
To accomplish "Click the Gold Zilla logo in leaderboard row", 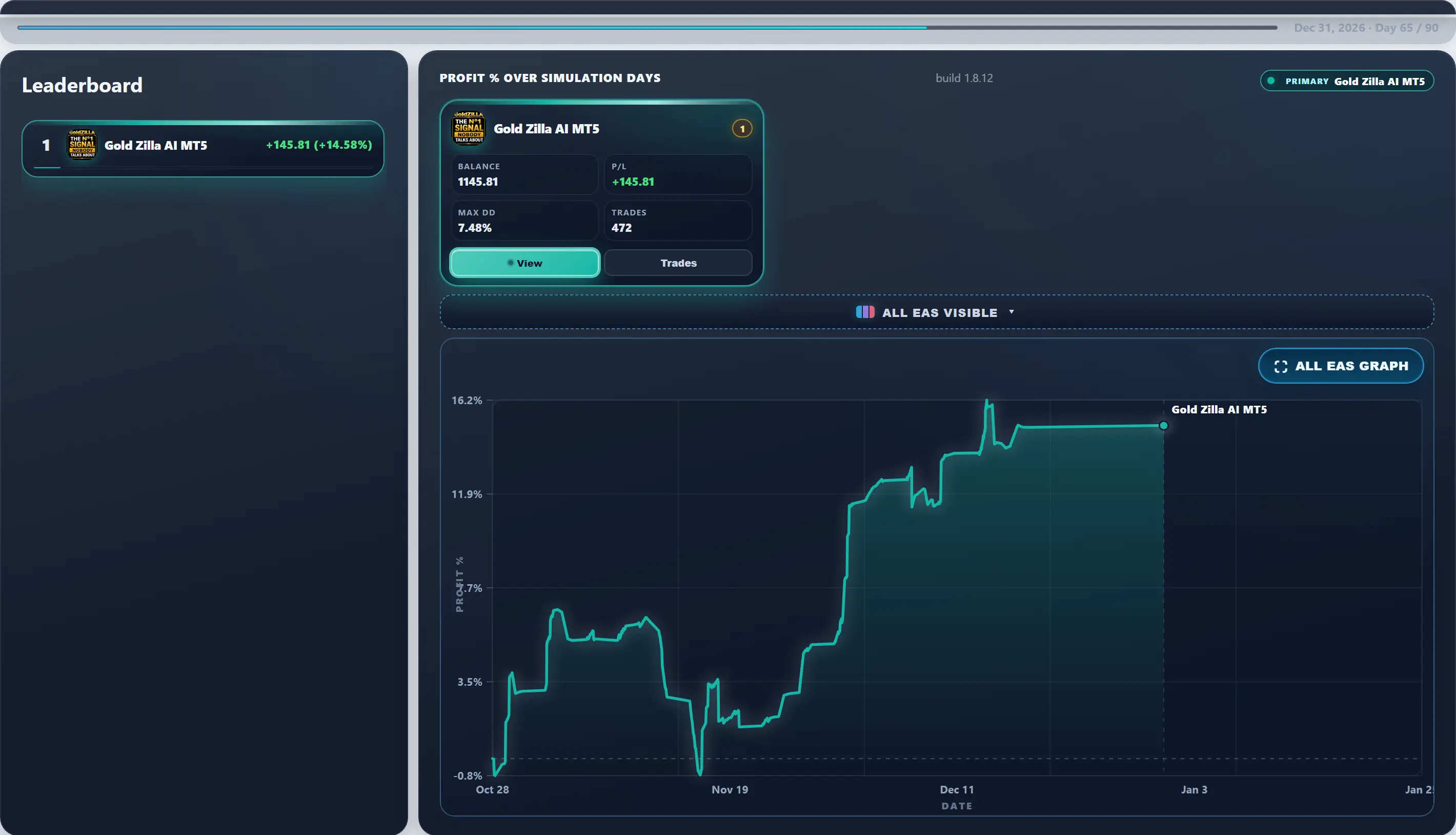I will pyautogui.click(x=82, y=145).
